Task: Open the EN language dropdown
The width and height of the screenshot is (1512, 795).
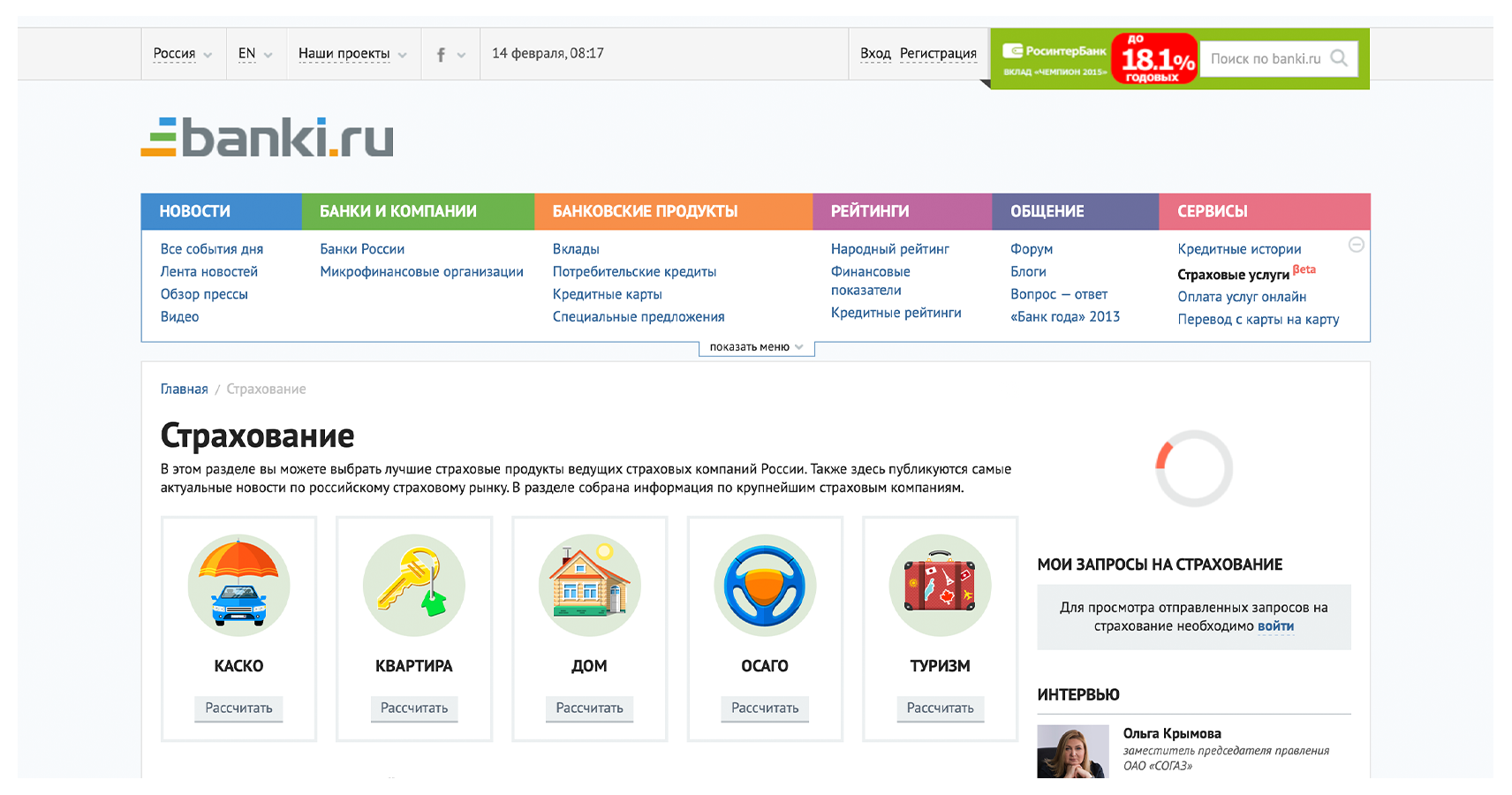Action: 255,54
